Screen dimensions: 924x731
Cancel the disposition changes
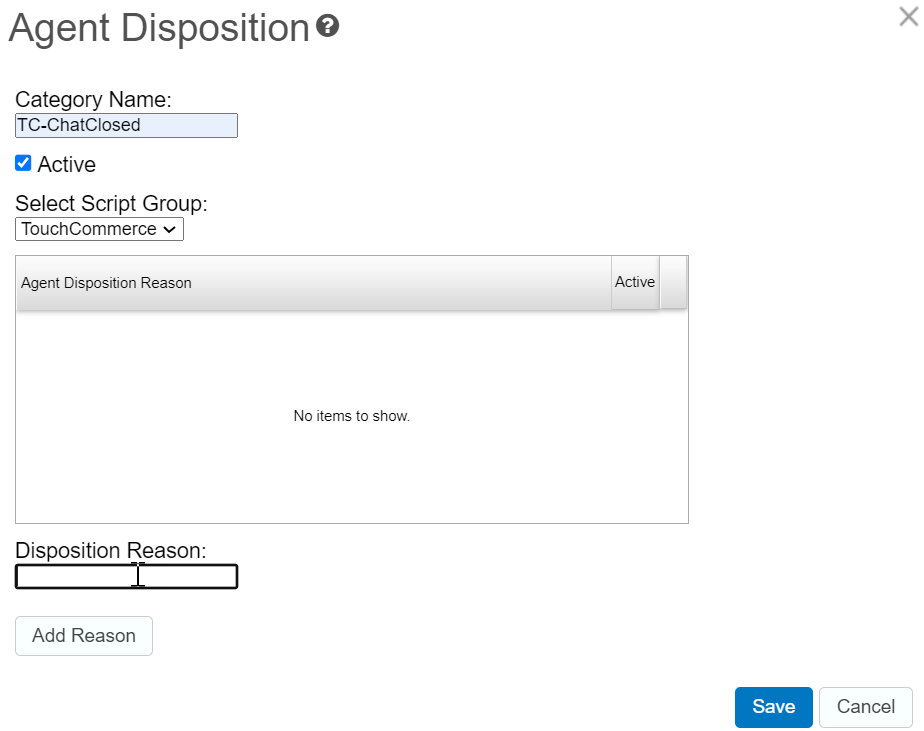coord(865,707)
